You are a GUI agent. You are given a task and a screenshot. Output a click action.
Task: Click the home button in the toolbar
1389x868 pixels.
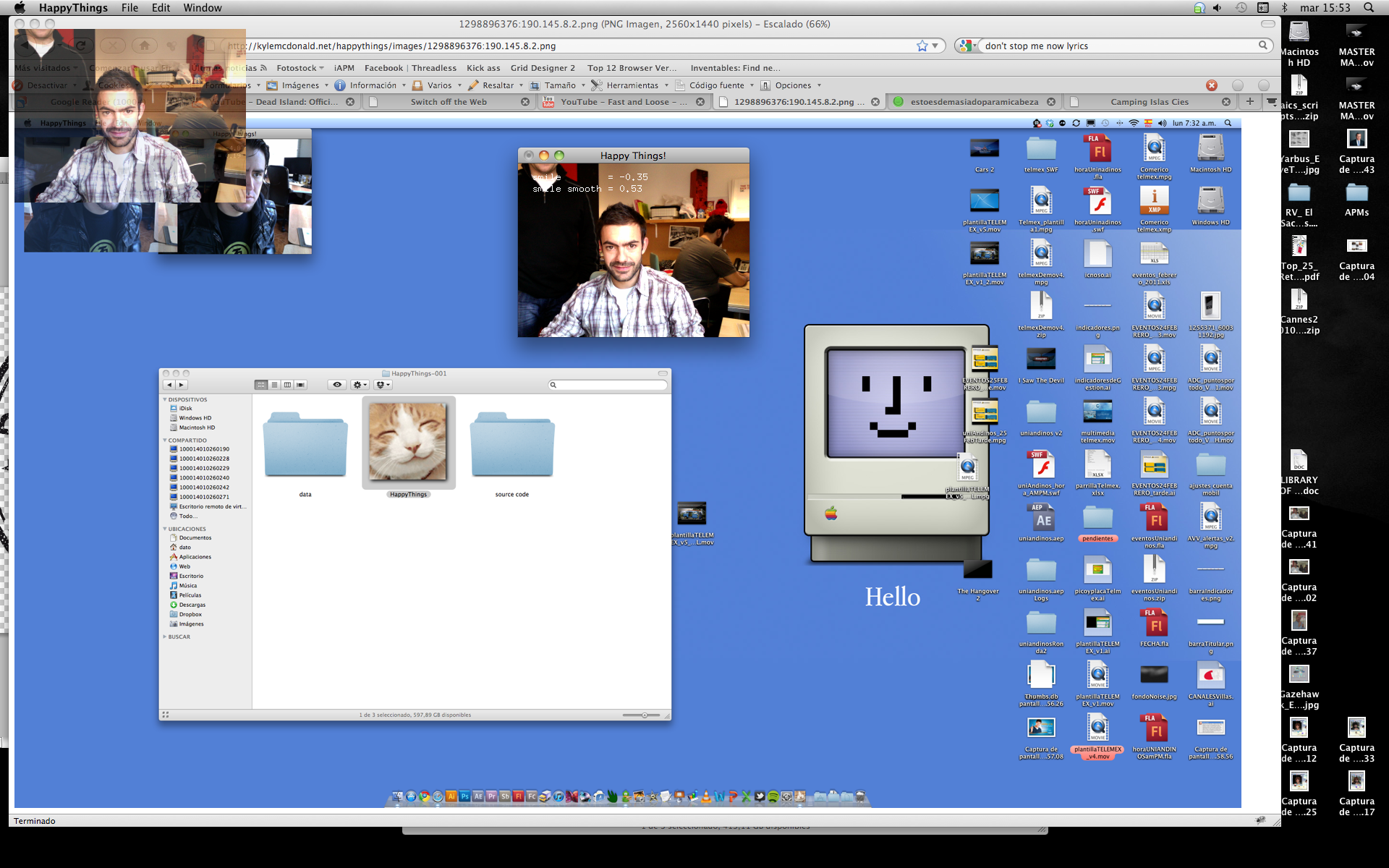click(x=144, y=46)
